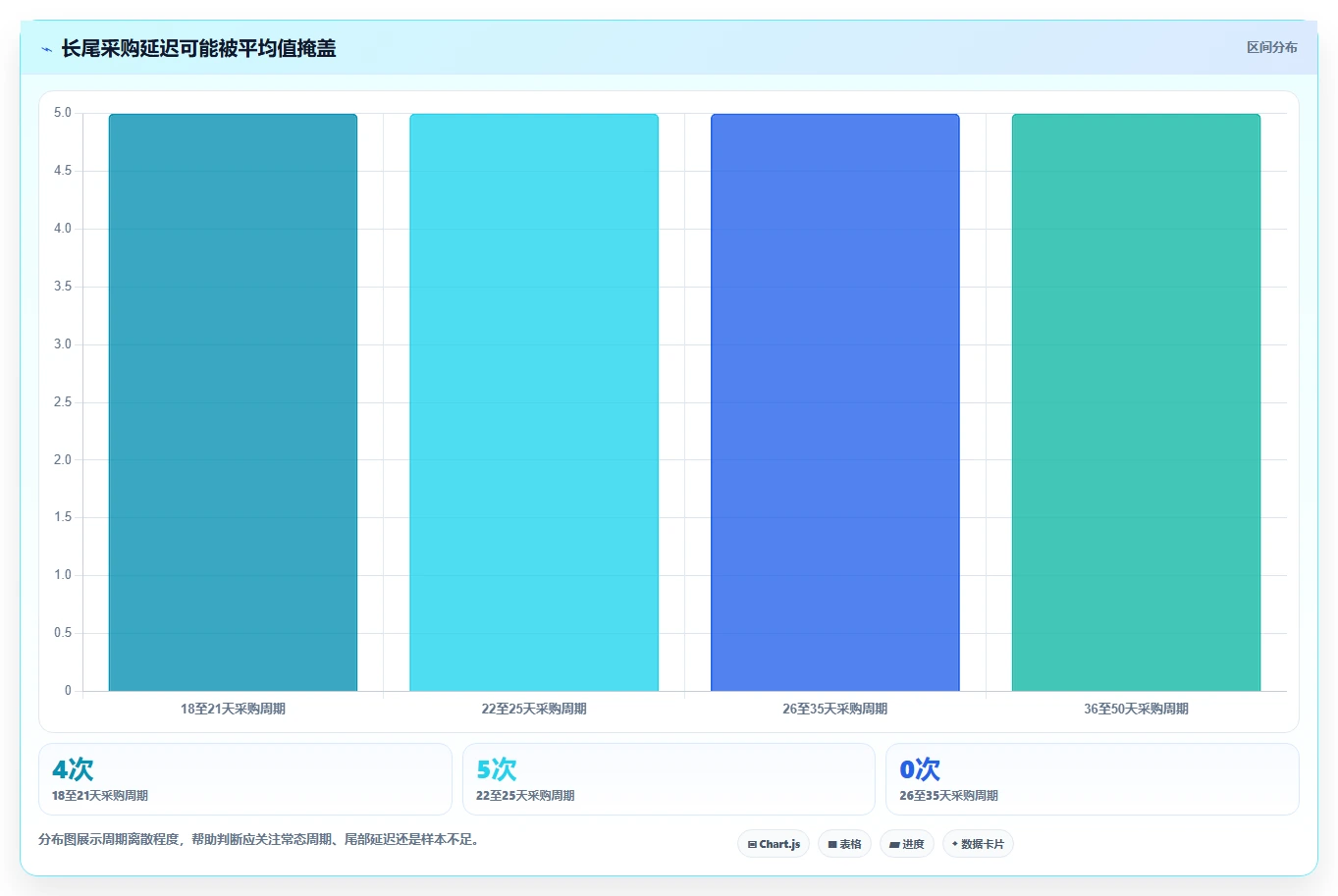1338x896 pixels.
Task: Click the x-axis label 36至50天采购周期
Action: point(1136,709)
